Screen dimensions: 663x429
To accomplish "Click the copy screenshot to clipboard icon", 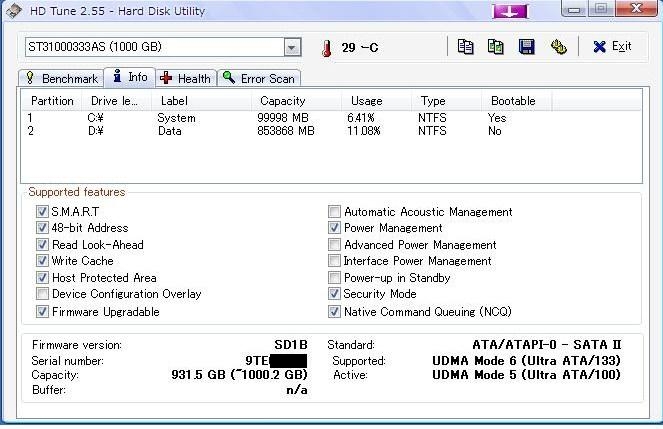I will 496,46.
